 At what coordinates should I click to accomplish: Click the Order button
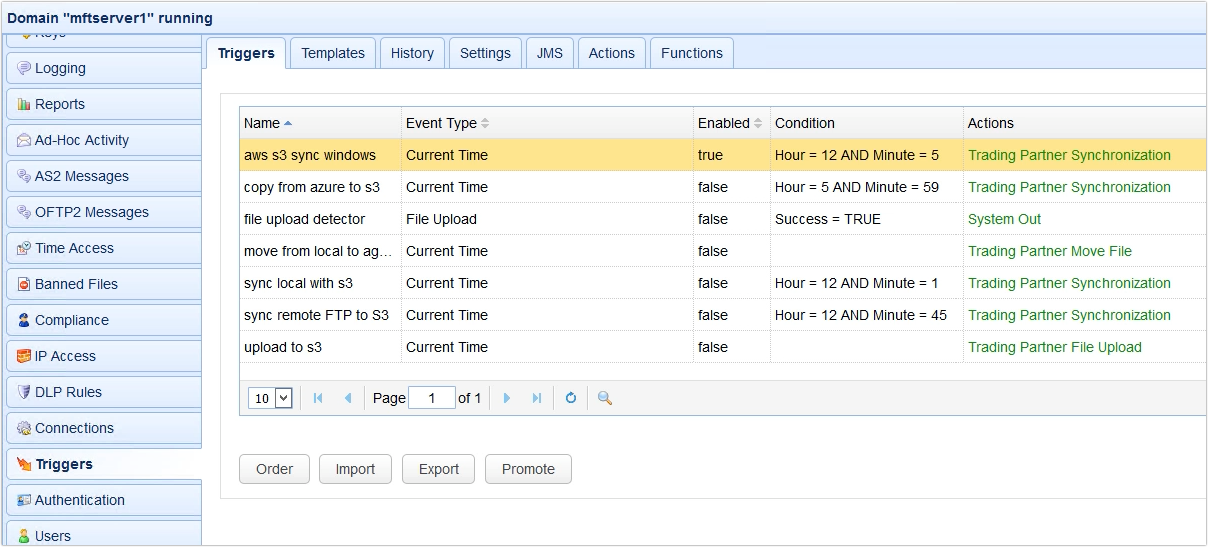click(274, 469)
